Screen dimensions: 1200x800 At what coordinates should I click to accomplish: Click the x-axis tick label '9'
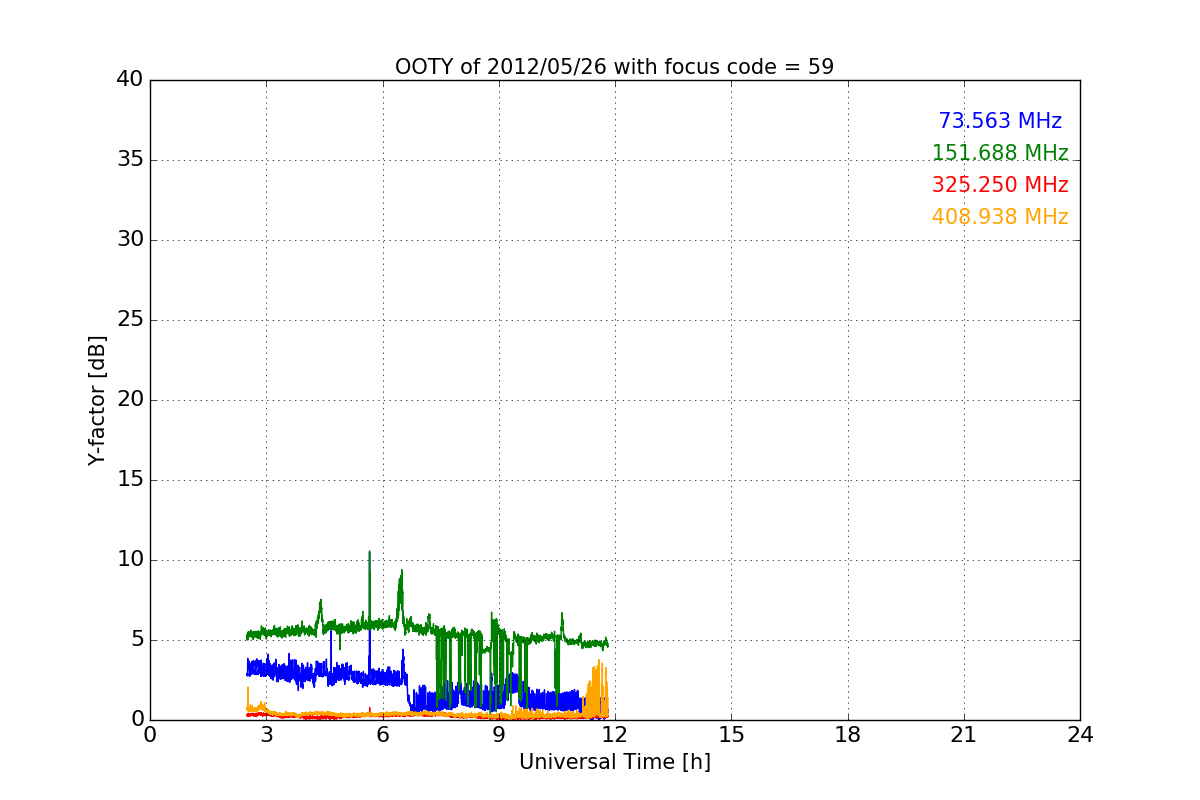(499, 735)
